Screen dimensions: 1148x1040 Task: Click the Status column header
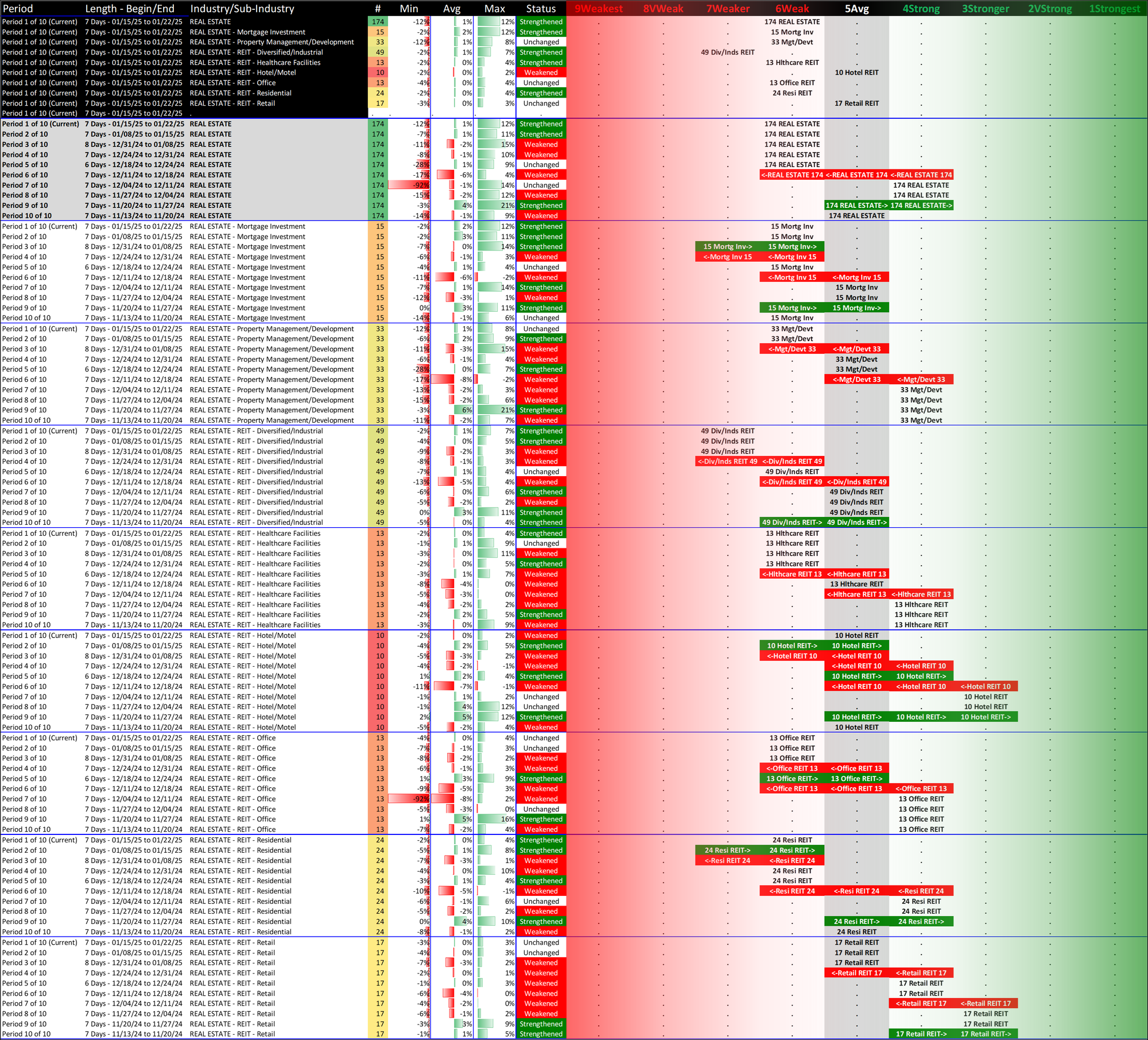pyautogui.click(x=541, y=9)
